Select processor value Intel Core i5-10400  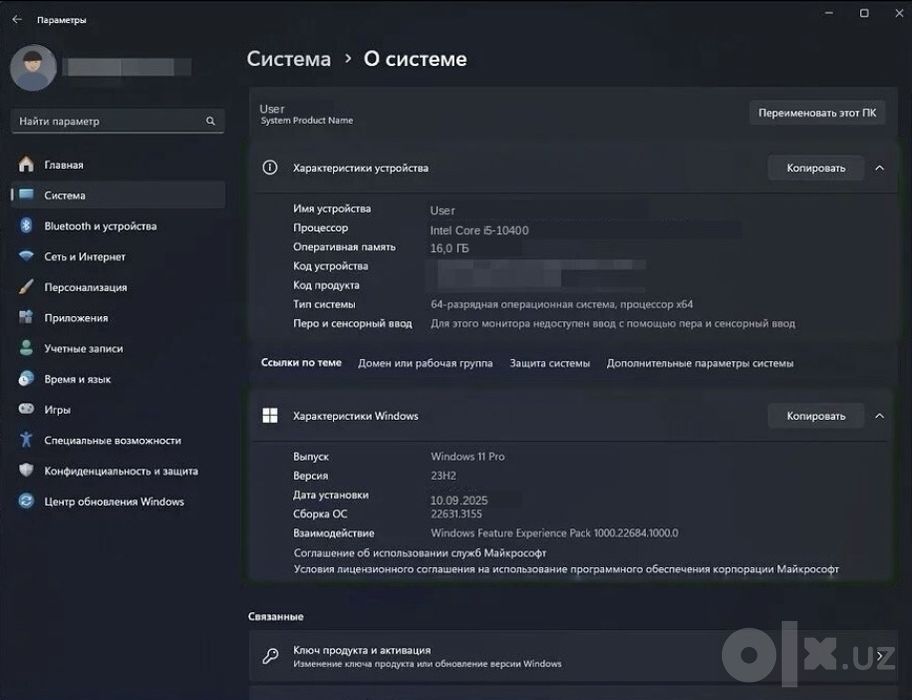tap(479, 230)
